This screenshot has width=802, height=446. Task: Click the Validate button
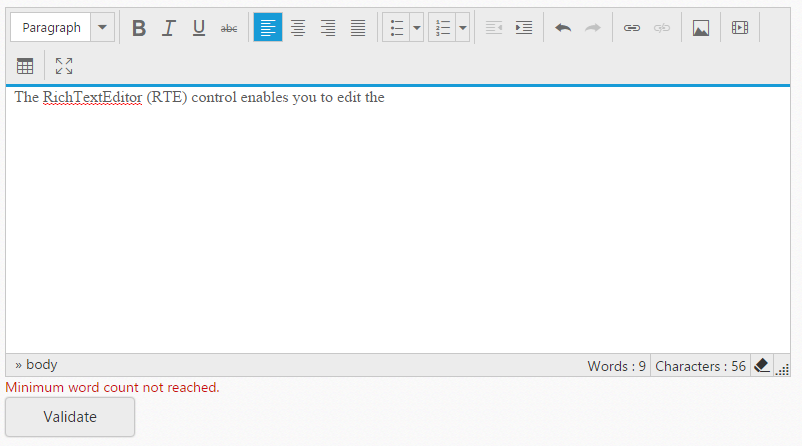(x=70, y=417)
